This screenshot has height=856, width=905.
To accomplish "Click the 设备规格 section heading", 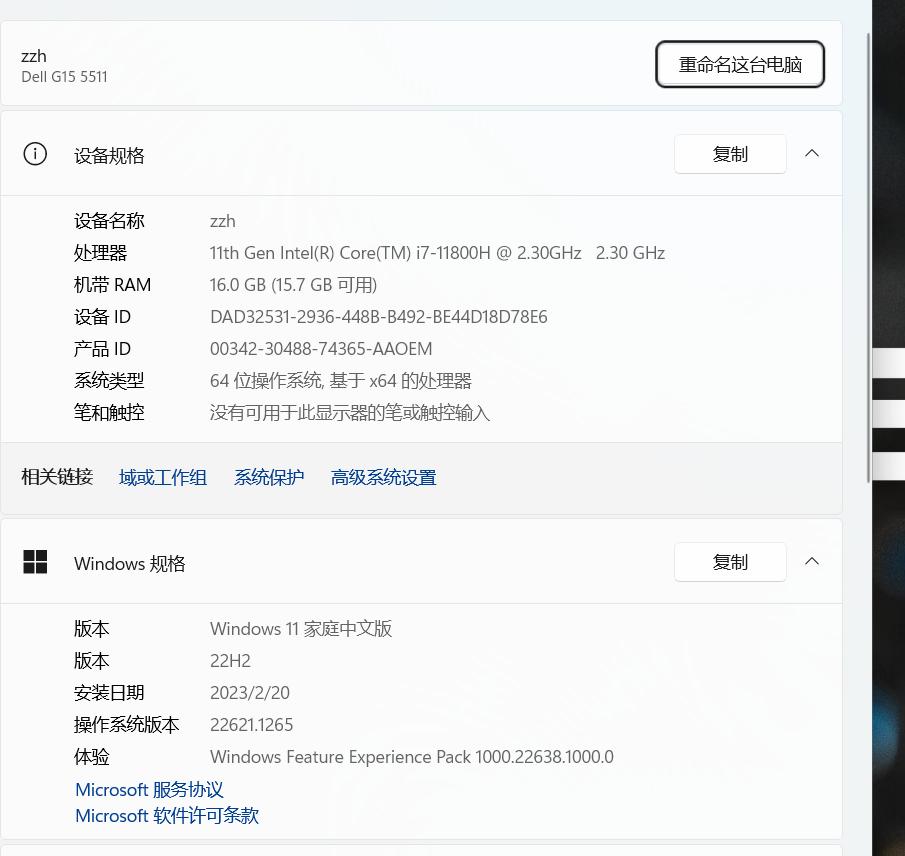I will 109,155.
